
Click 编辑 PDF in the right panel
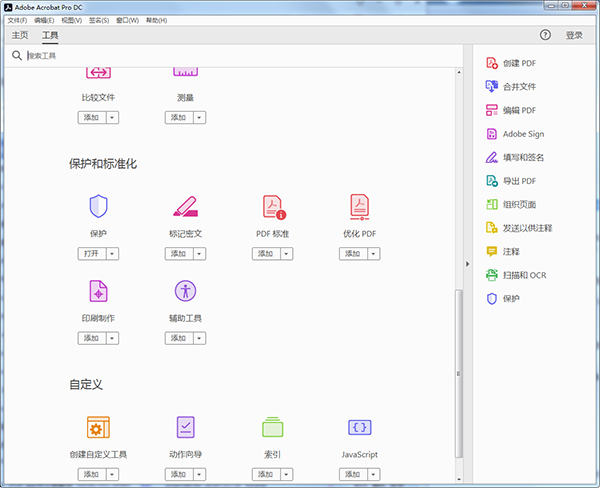[x=511, y=110]
